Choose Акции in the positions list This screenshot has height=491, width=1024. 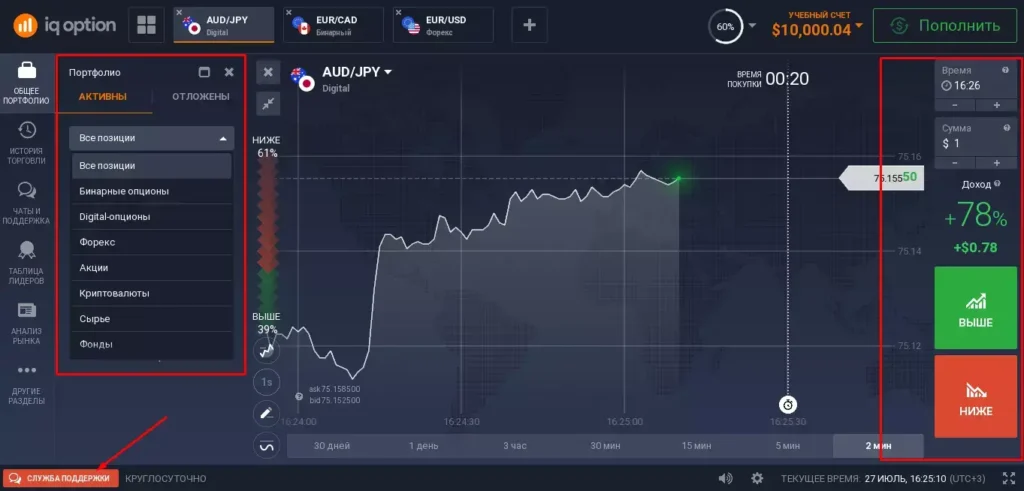[152, 268]
